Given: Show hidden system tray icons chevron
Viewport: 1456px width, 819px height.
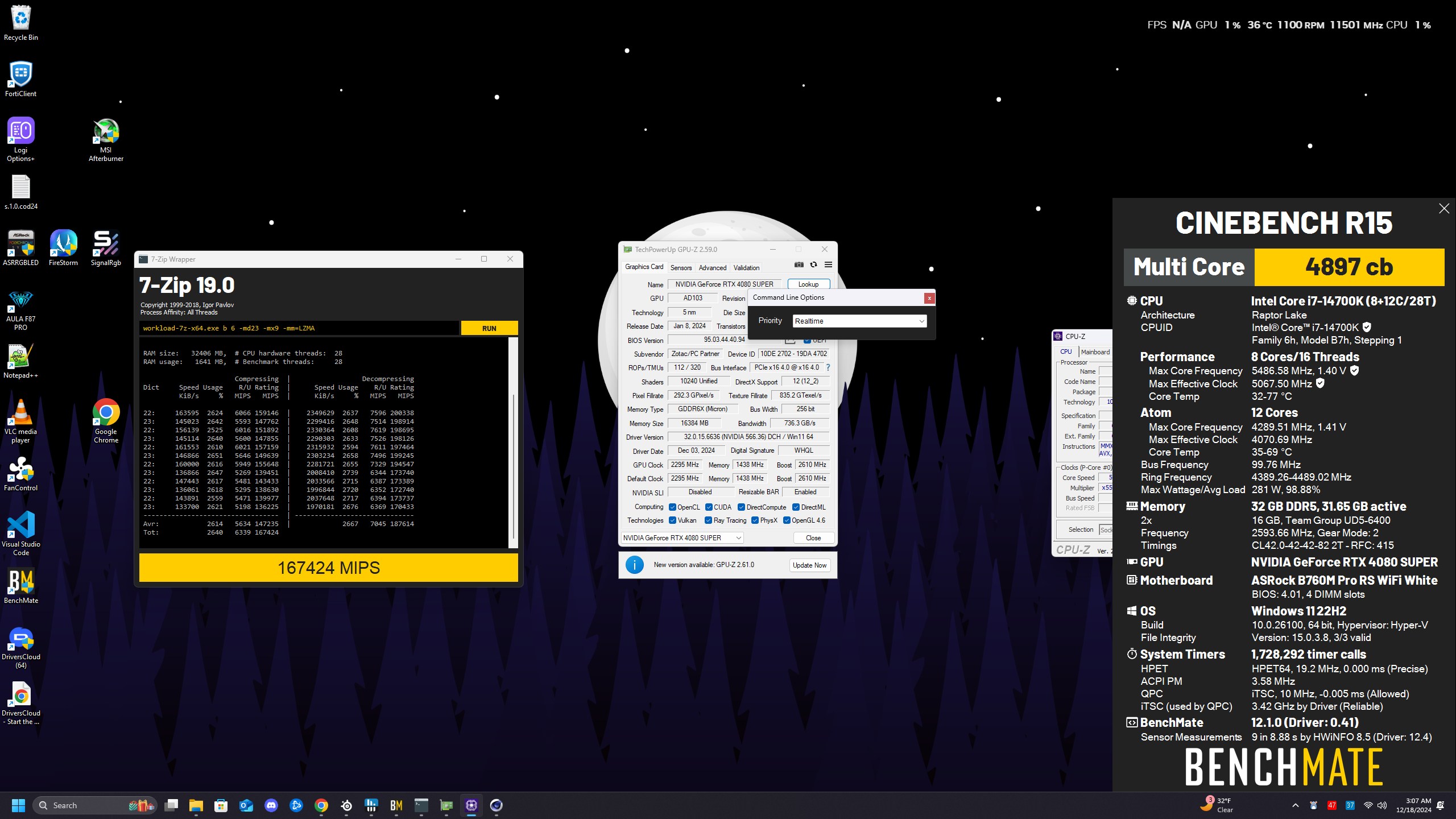Looking at the screenshot, I should click(1296, 805).
